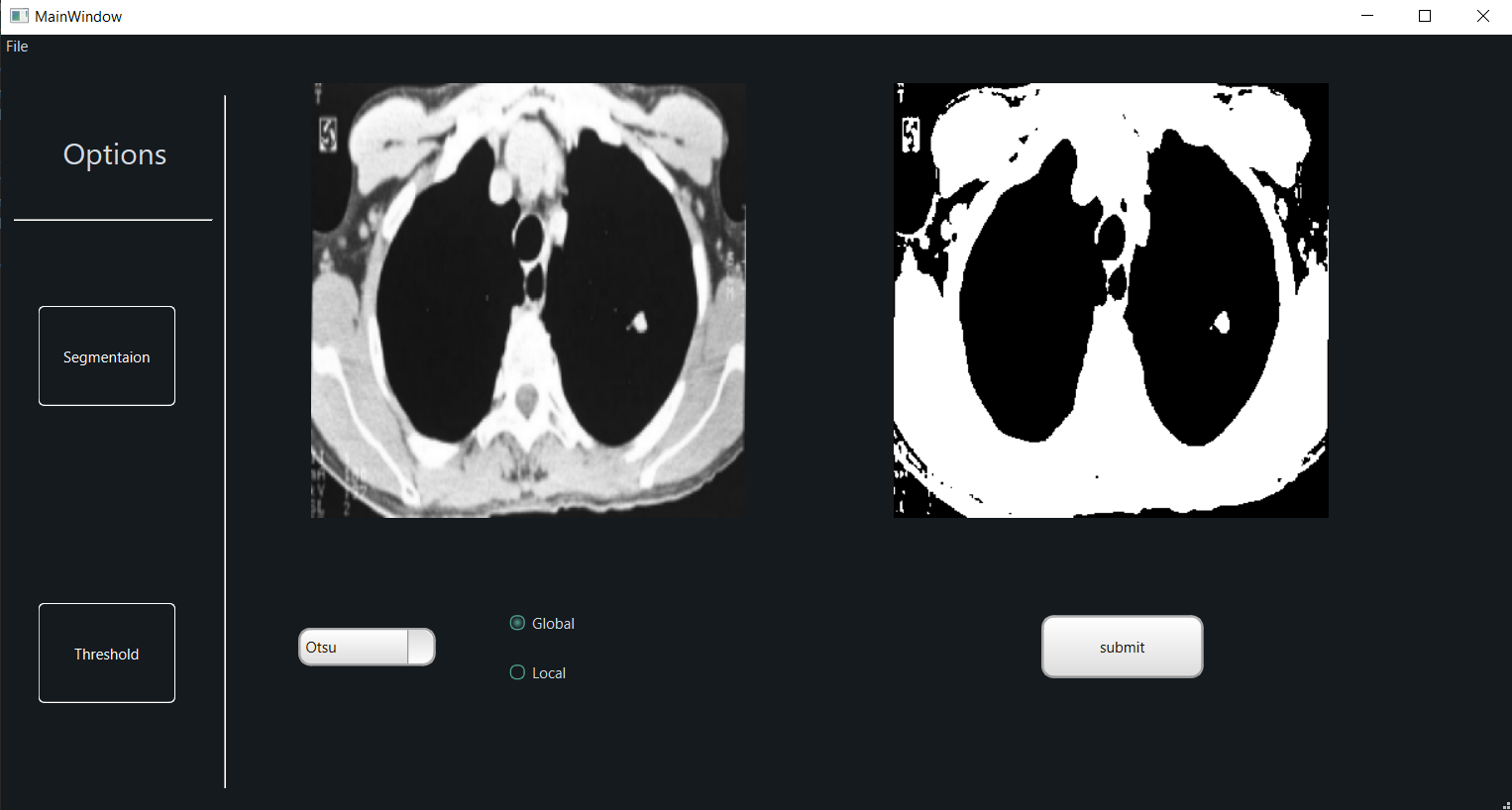Select the Local thresholding radio button
The width and height of the screenshot is (1512, 810).
tap(517, 672)
